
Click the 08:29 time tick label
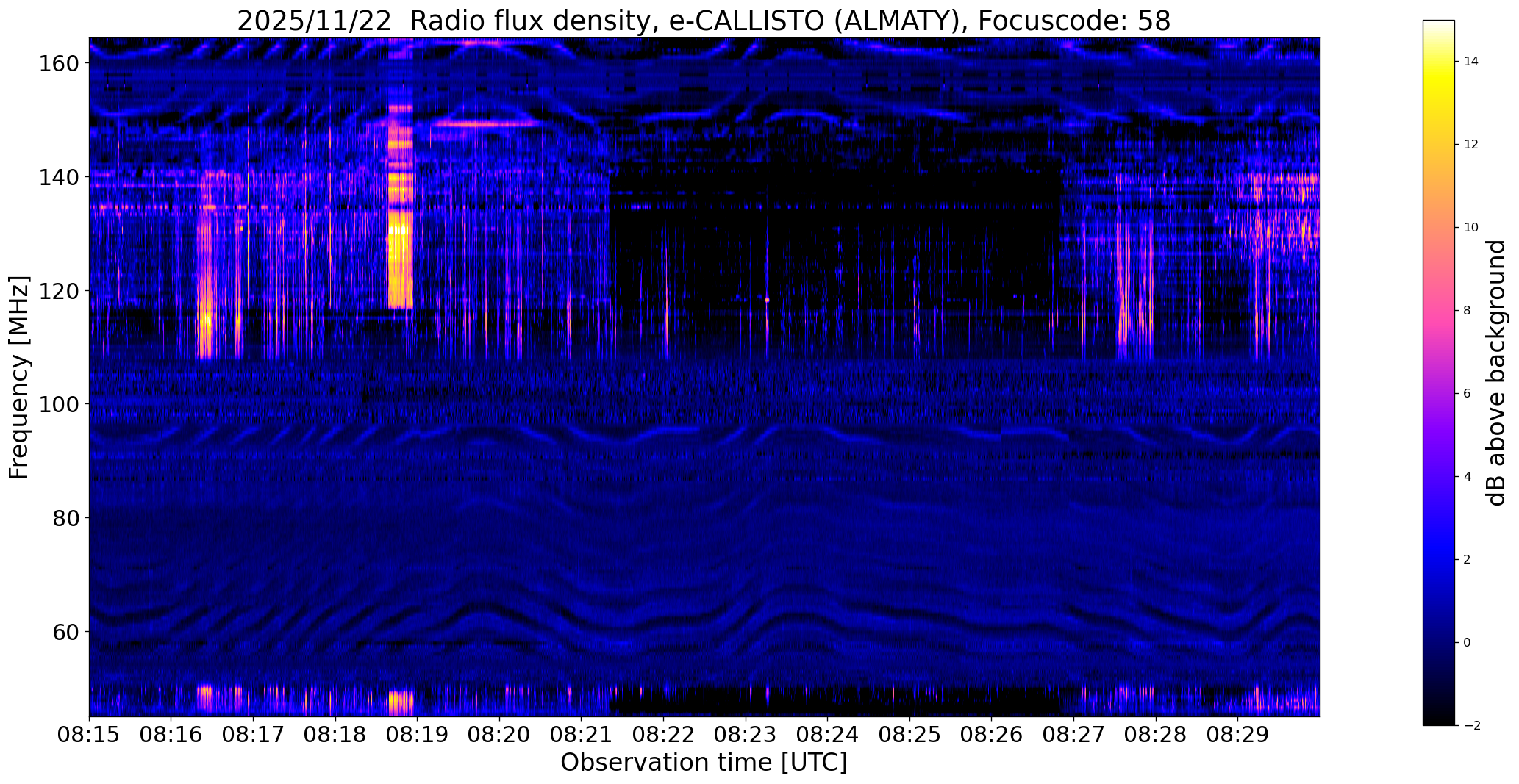[x=1237, y=736]
